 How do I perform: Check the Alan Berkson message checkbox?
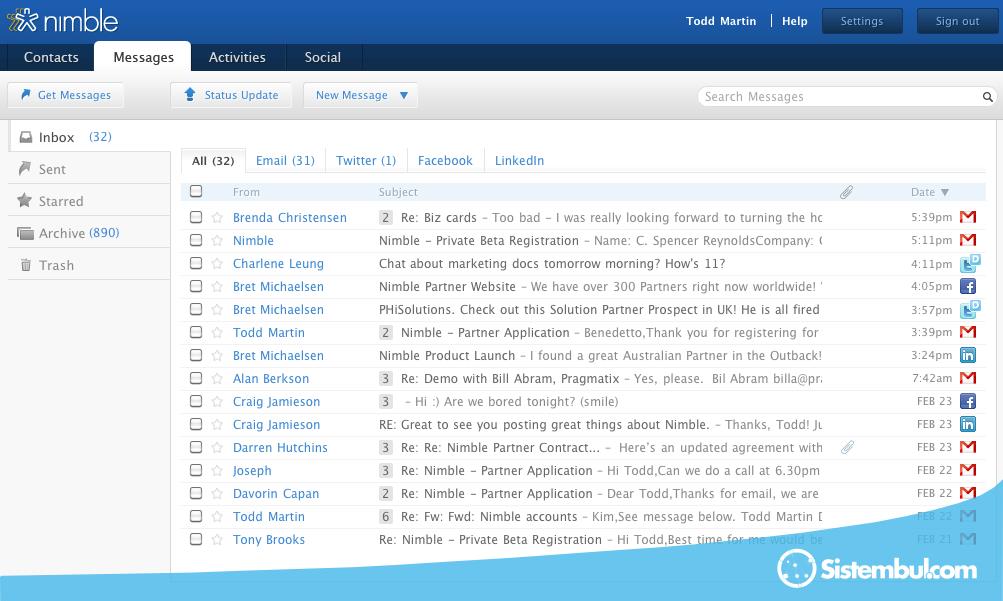point(196,379)
